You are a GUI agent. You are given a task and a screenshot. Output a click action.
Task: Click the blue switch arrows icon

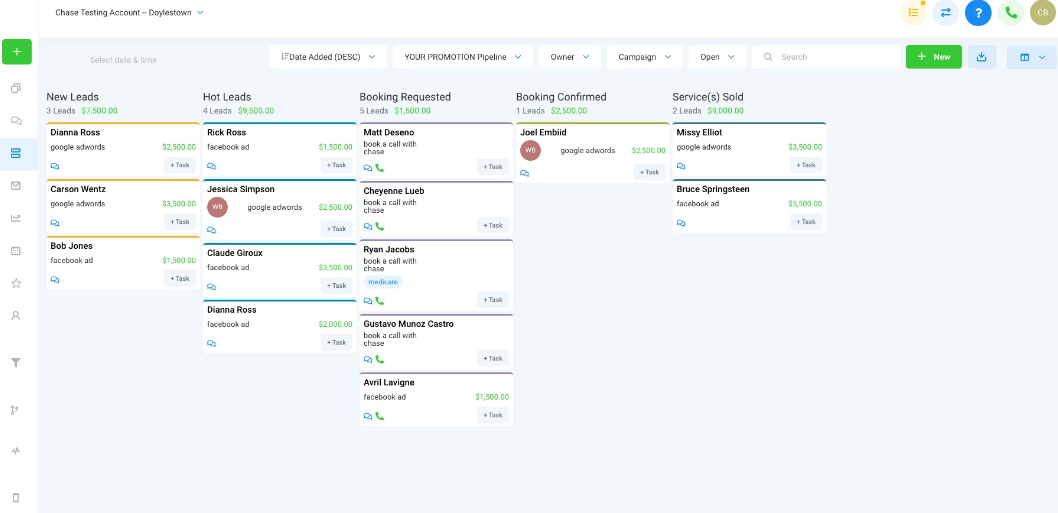pyautogui.click(x=945, y=13)
